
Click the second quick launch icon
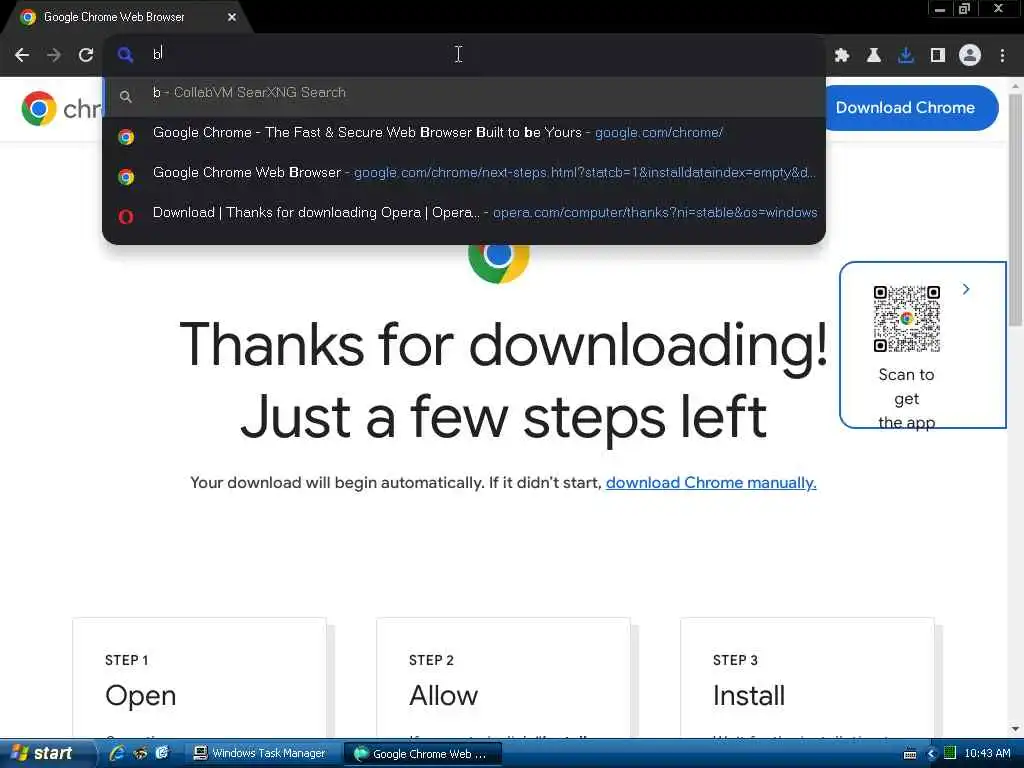pos(140,753)
